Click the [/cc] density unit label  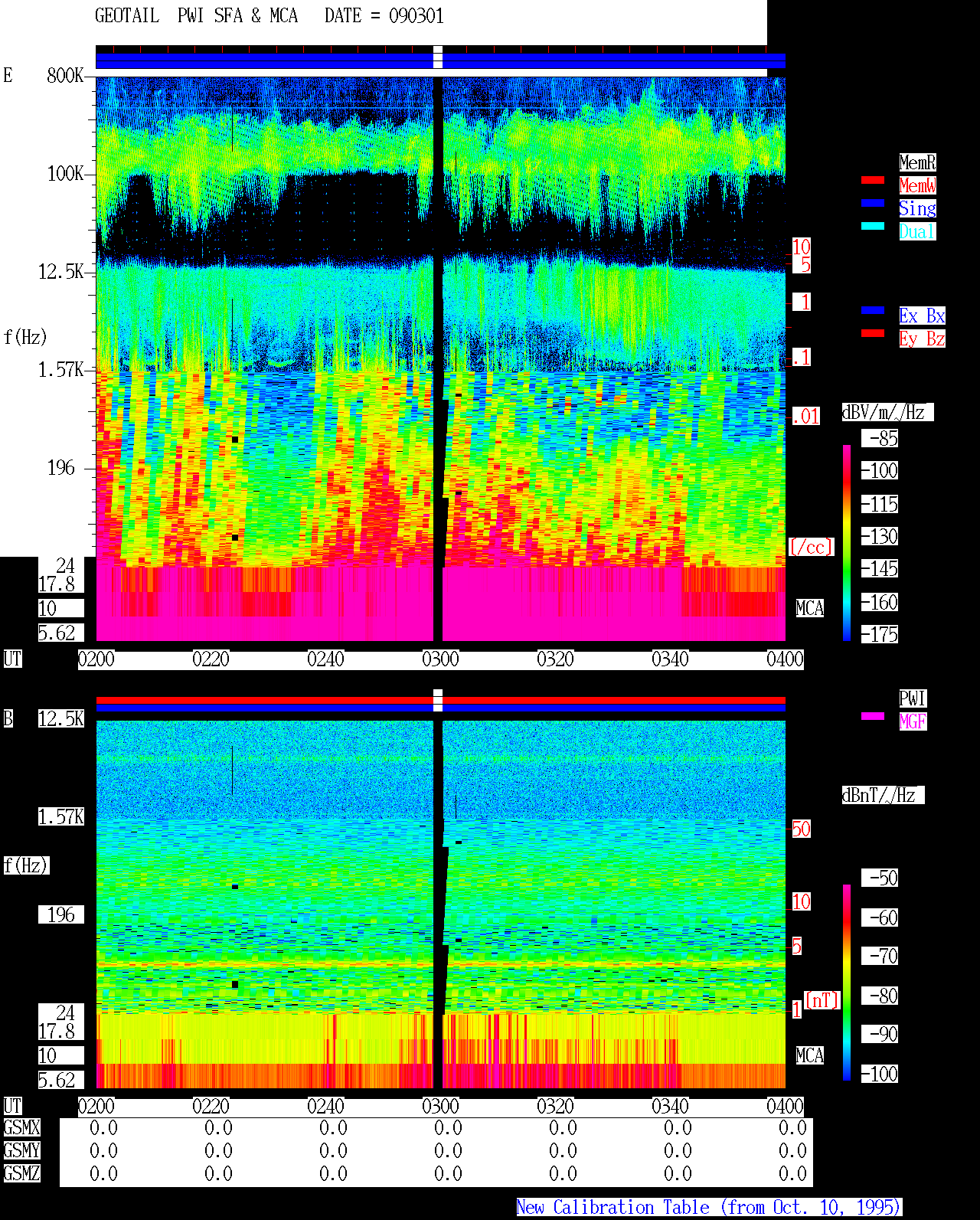pyautogui.click(x=811, y=547)
